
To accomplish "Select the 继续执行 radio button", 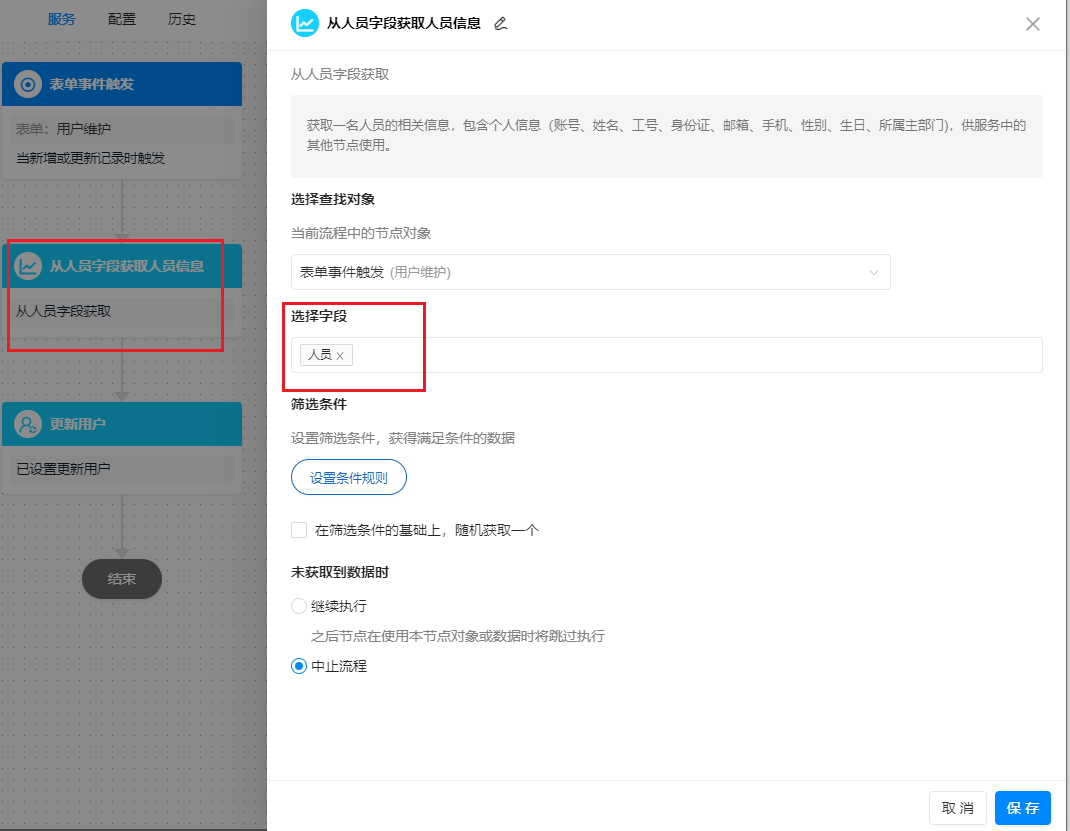I will coord(297,606).
